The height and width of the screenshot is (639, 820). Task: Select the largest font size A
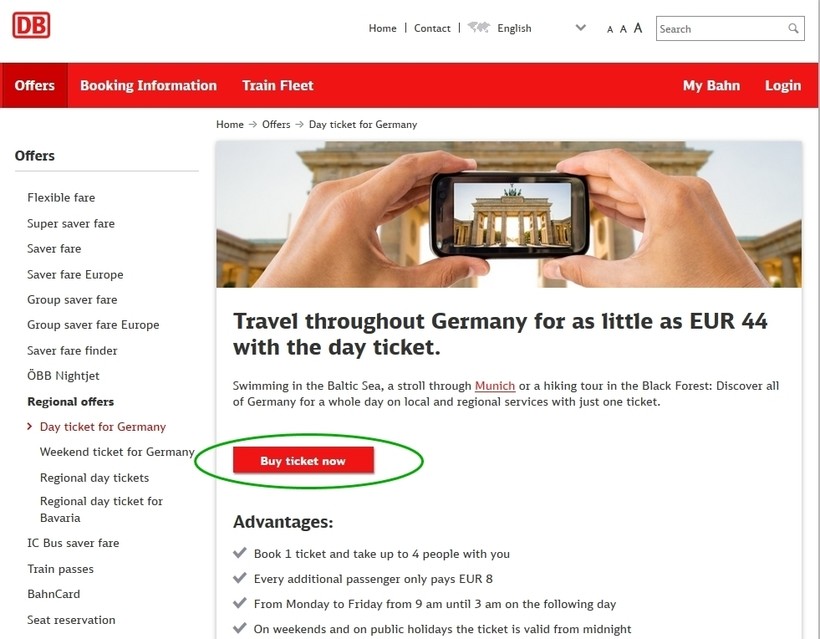click(x=638, y=28)
